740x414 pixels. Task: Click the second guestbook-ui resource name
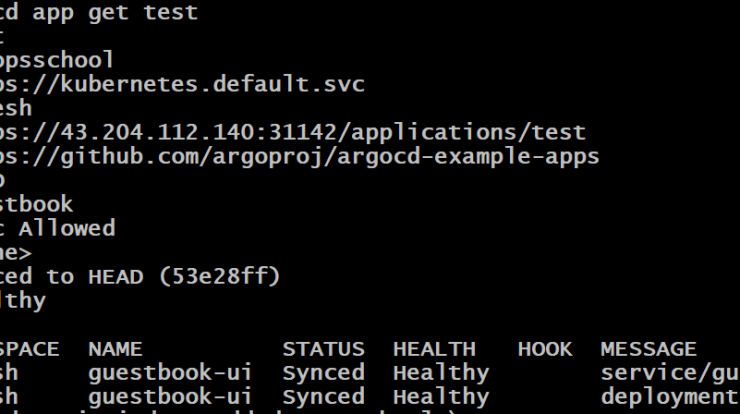[x=170, y=397]
